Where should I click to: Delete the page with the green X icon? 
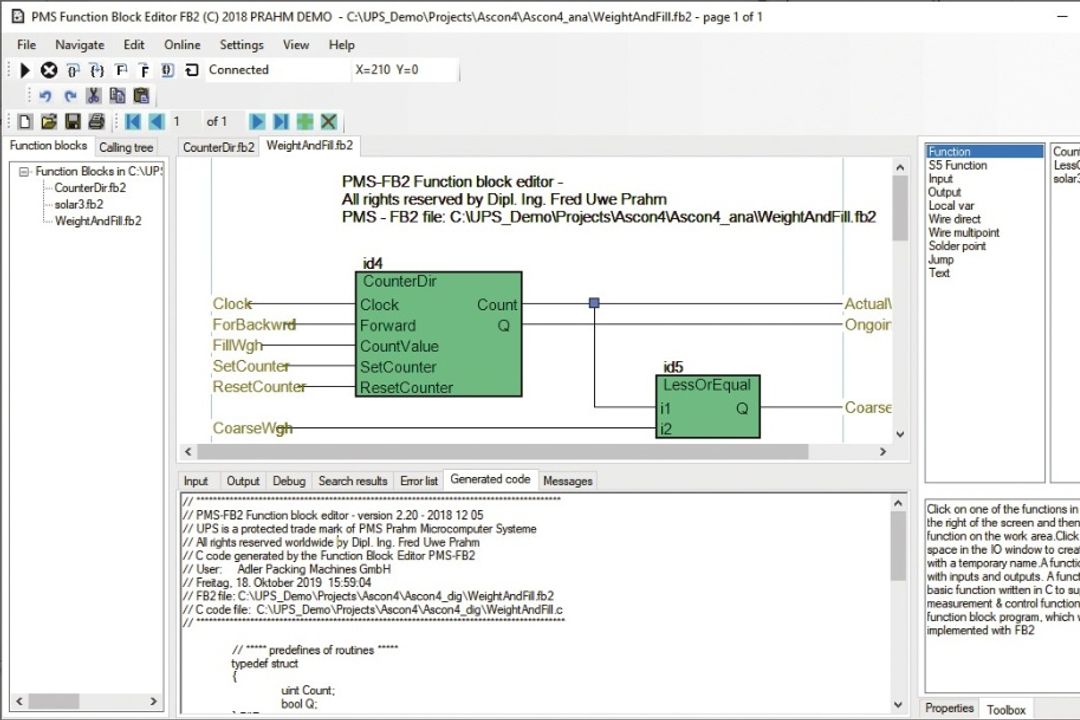coord(329,122)
